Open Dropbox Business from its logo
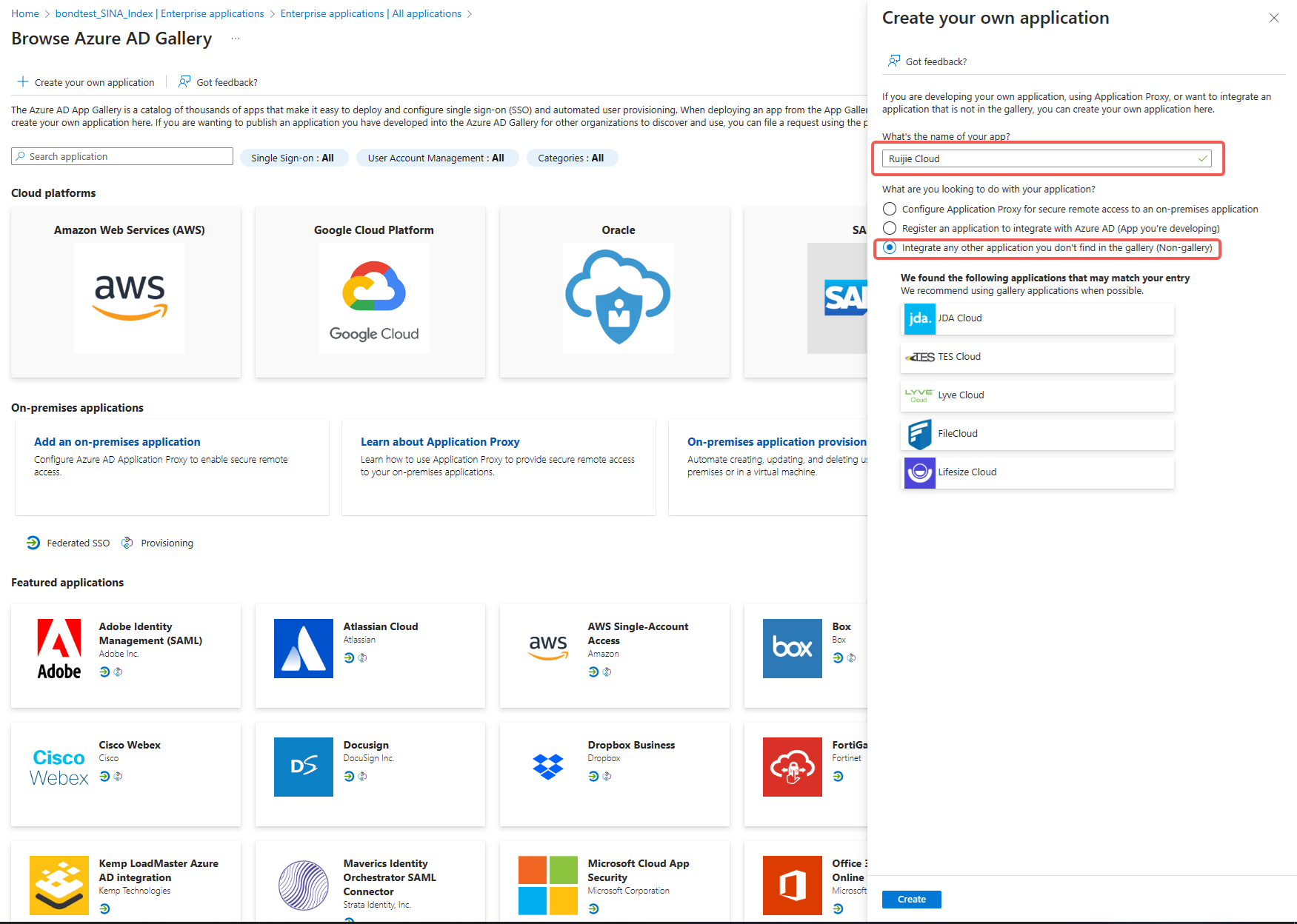Image resolution: width=1297 pixels, height=924 pixels. [547, 767]
